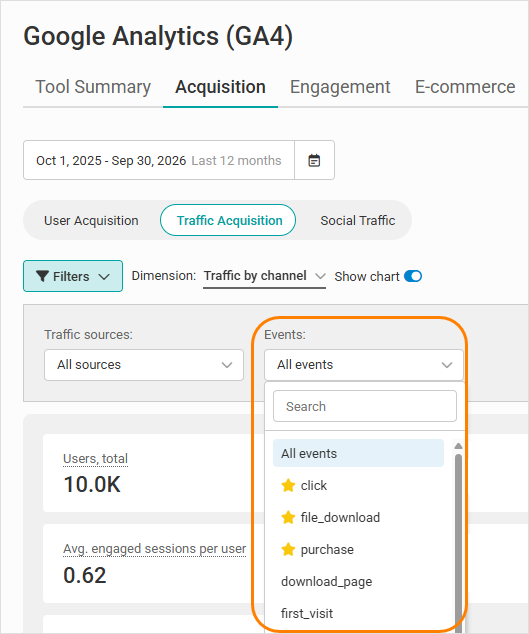This screenshot has height=634, width=529.
Task: Select User Acquisition report
Action: (91, 220)
